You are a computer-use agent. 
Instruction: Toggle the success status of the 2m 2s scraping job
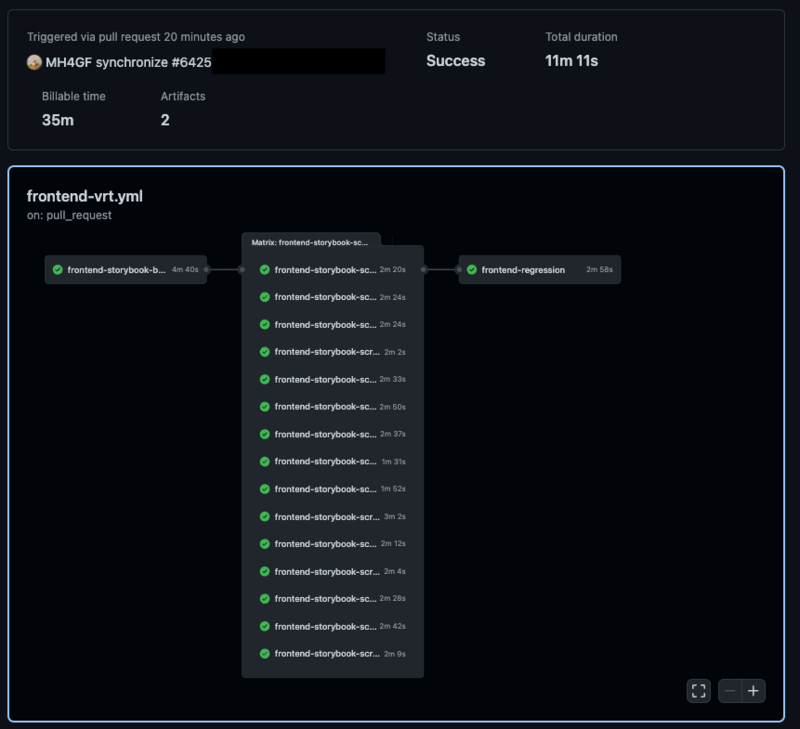pos(264,352)
